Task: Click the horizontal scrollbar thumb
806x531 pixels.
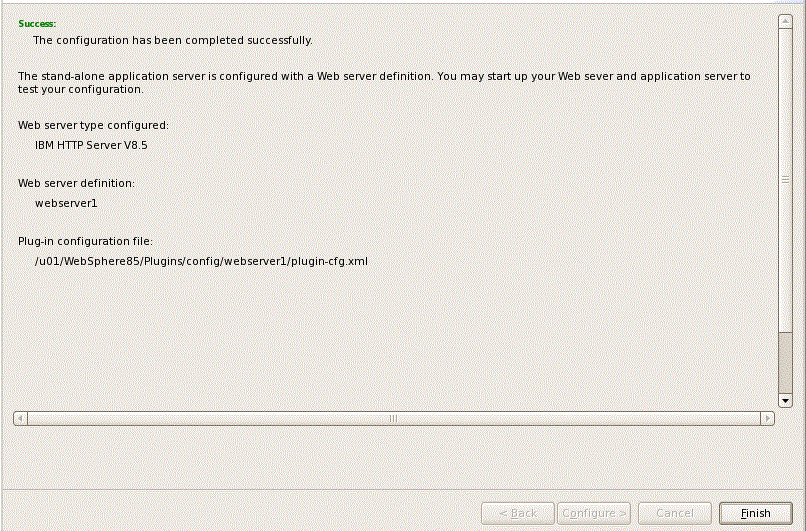Action: [x=393, y=418]
